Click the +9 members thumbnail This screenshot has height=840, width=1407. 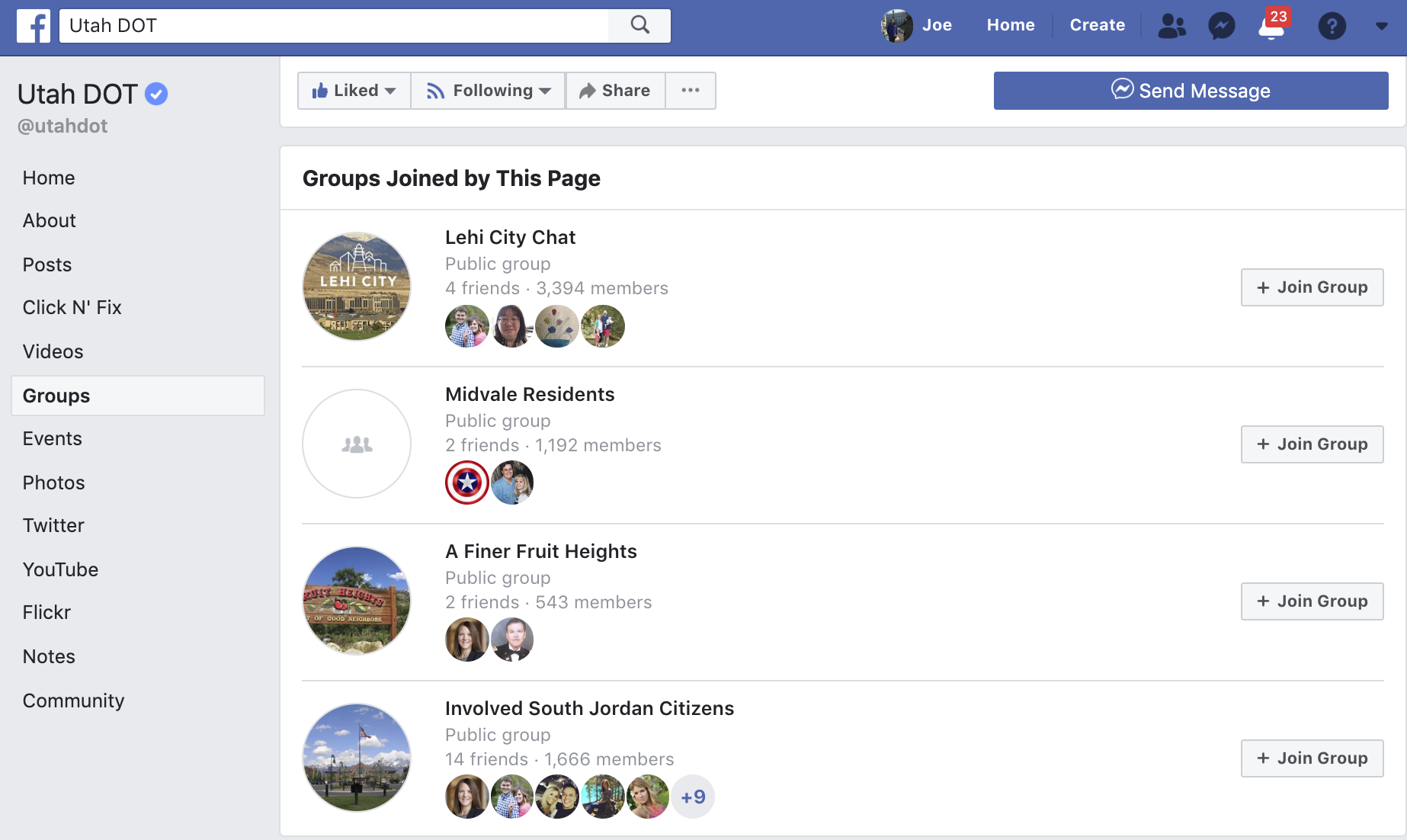pyautogui.click(x=692, y=796)
